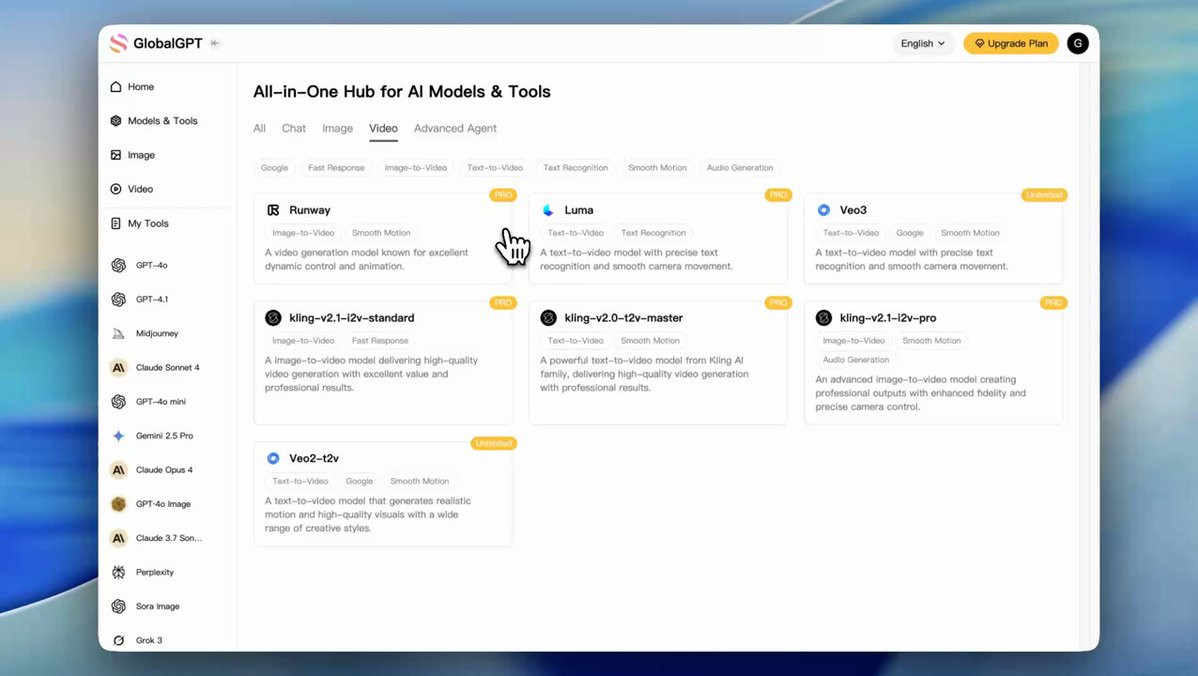Open the Veo3 model title
The height and width of the screenshot is (676, 1198).
coord(853,210)
